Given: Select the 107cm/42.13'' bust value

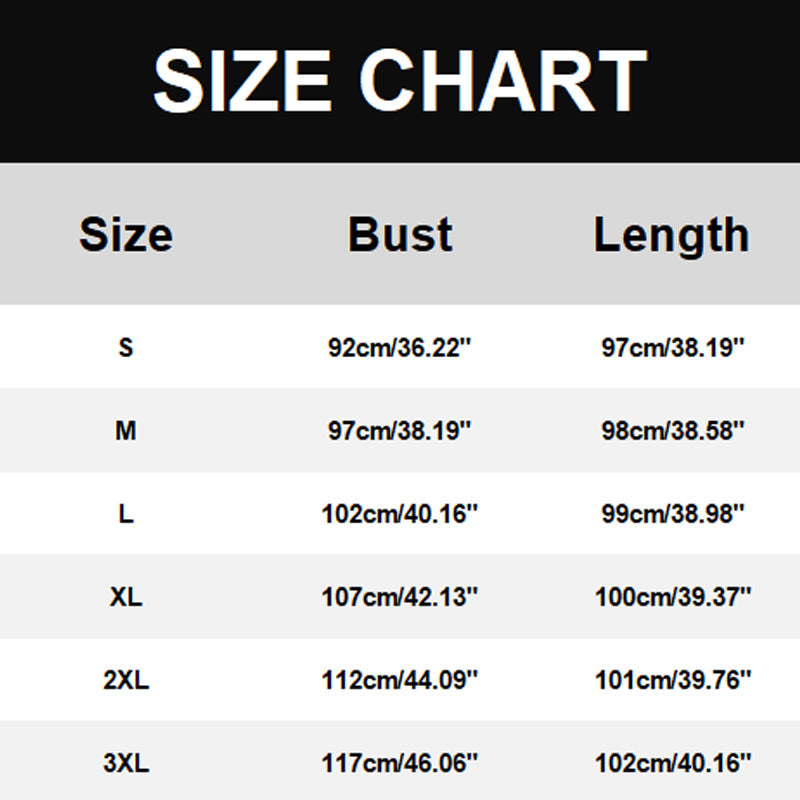Looking at the screenshot, I should pos(400,598).
